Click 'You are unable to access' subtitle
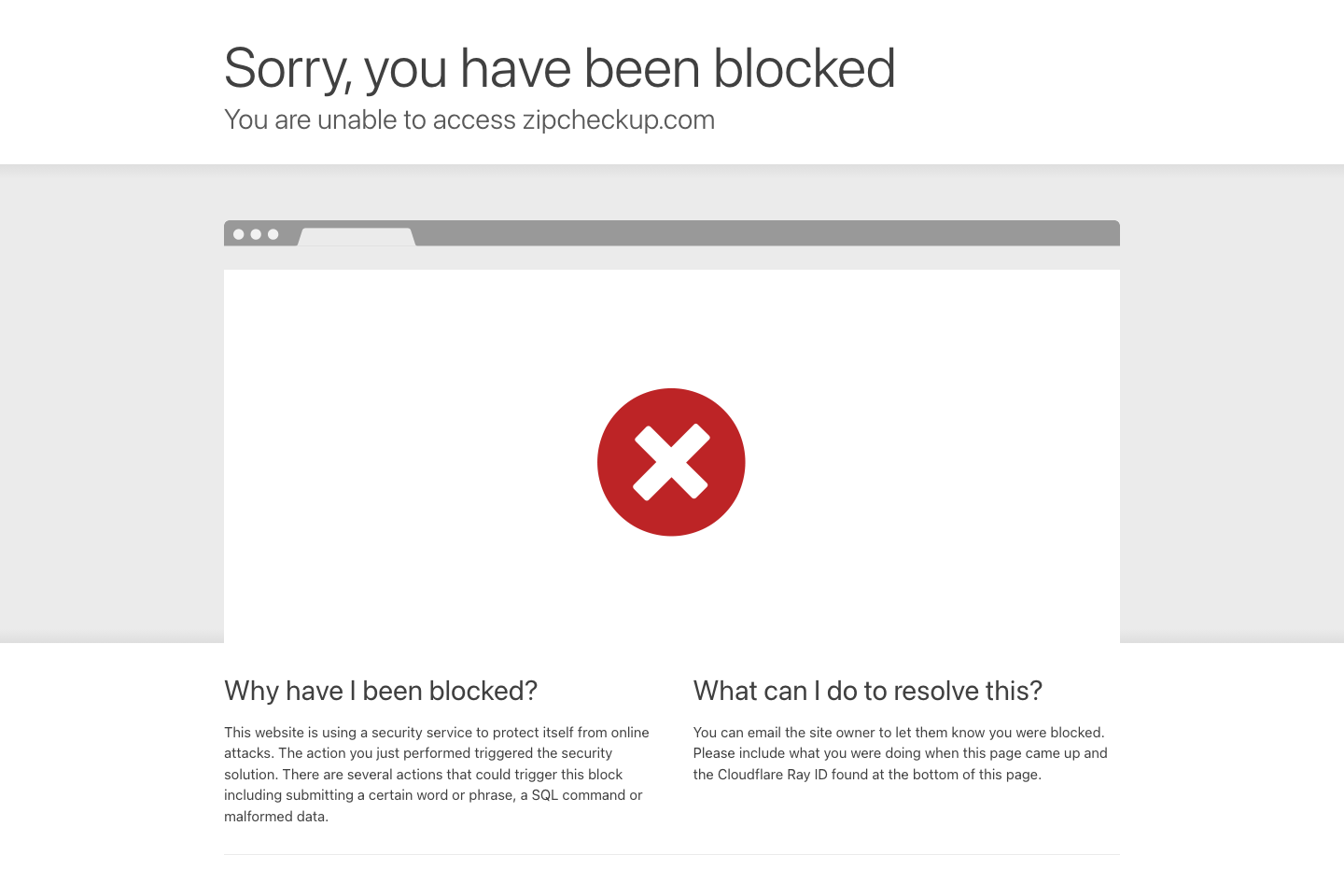Image resolution: width=1344 pixels, height=896 pixels. tap(370, 119)
